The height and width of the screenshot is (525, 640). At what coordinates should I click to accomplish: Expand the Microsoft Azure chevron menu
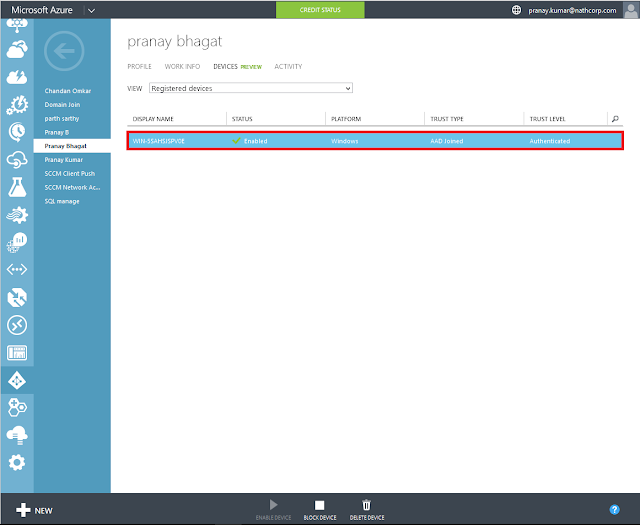point(91,11)
